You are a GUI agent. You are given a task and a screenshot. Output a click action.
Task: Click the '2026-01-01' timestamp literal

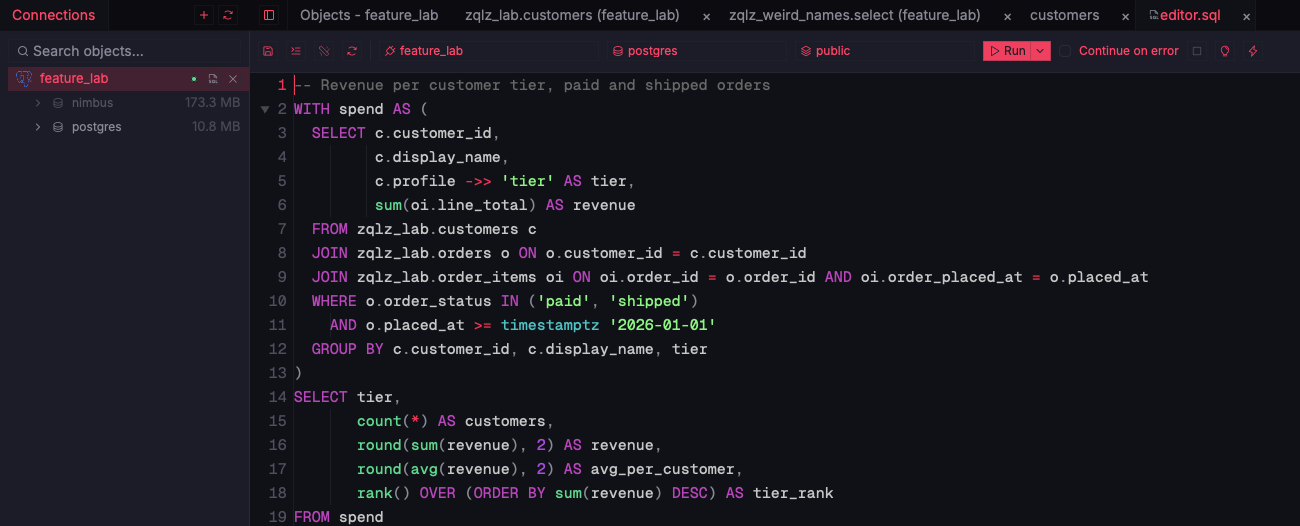tap(663, 325)
